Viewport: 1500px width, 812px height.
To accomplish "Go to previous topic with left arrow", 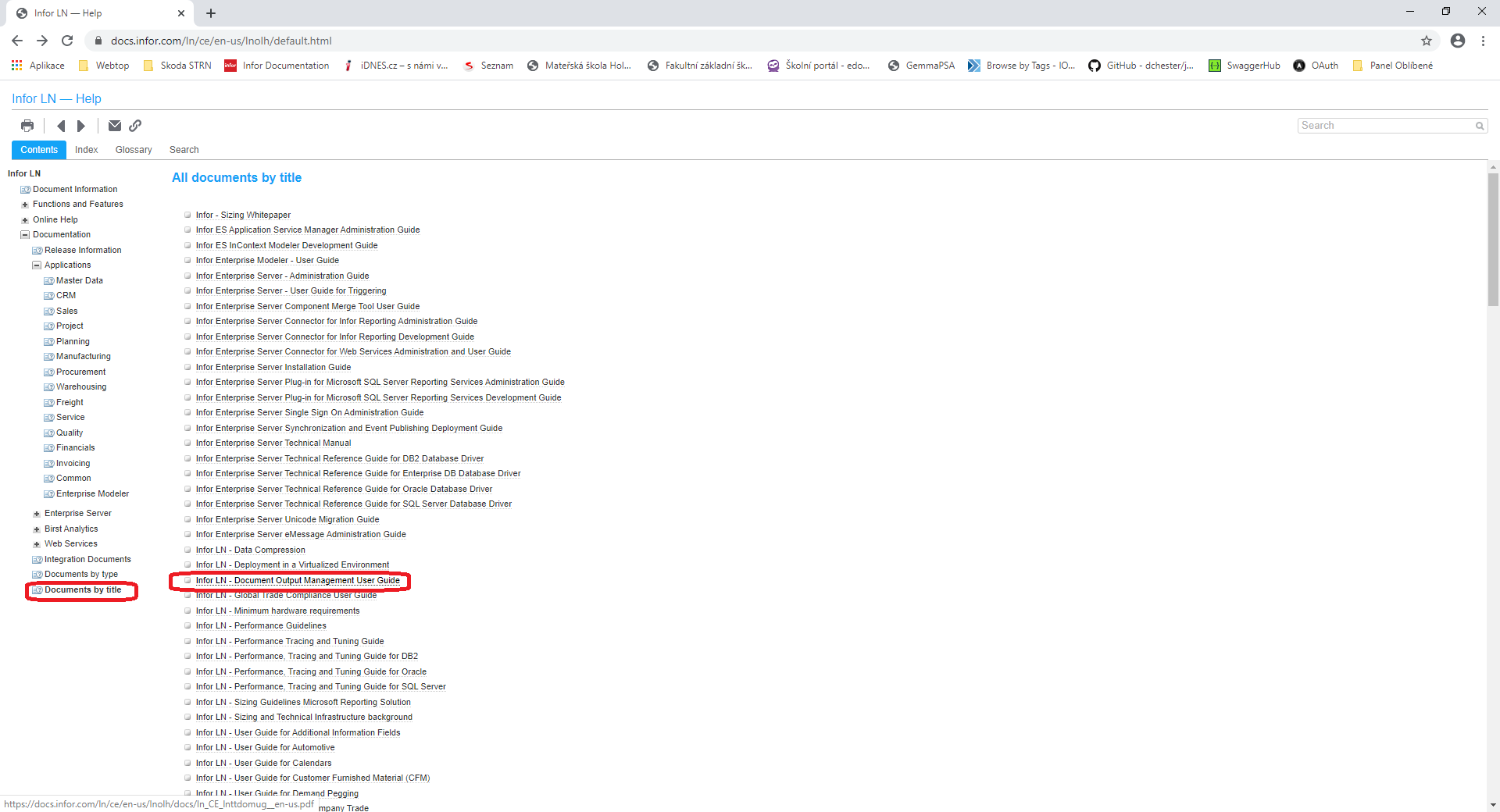I will (61, 126).
